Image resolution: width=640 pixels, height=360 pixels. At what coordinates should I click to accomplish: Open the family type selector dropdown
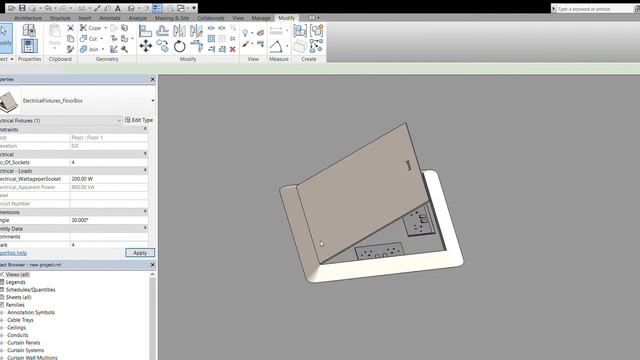click(x=153, y=100)
